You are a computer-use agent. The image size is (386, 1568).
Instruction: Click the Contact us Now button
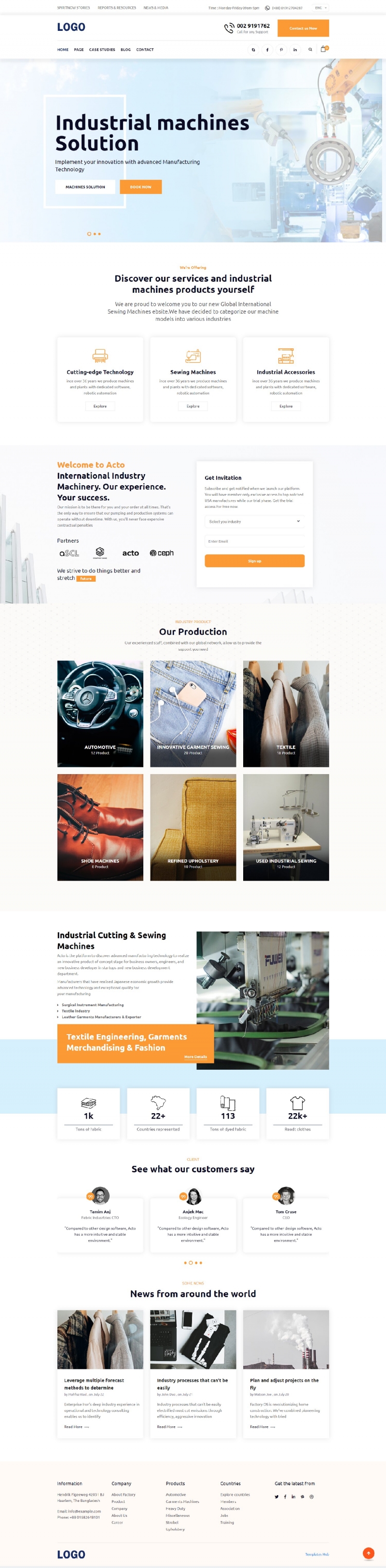click(x=303, y=28)
